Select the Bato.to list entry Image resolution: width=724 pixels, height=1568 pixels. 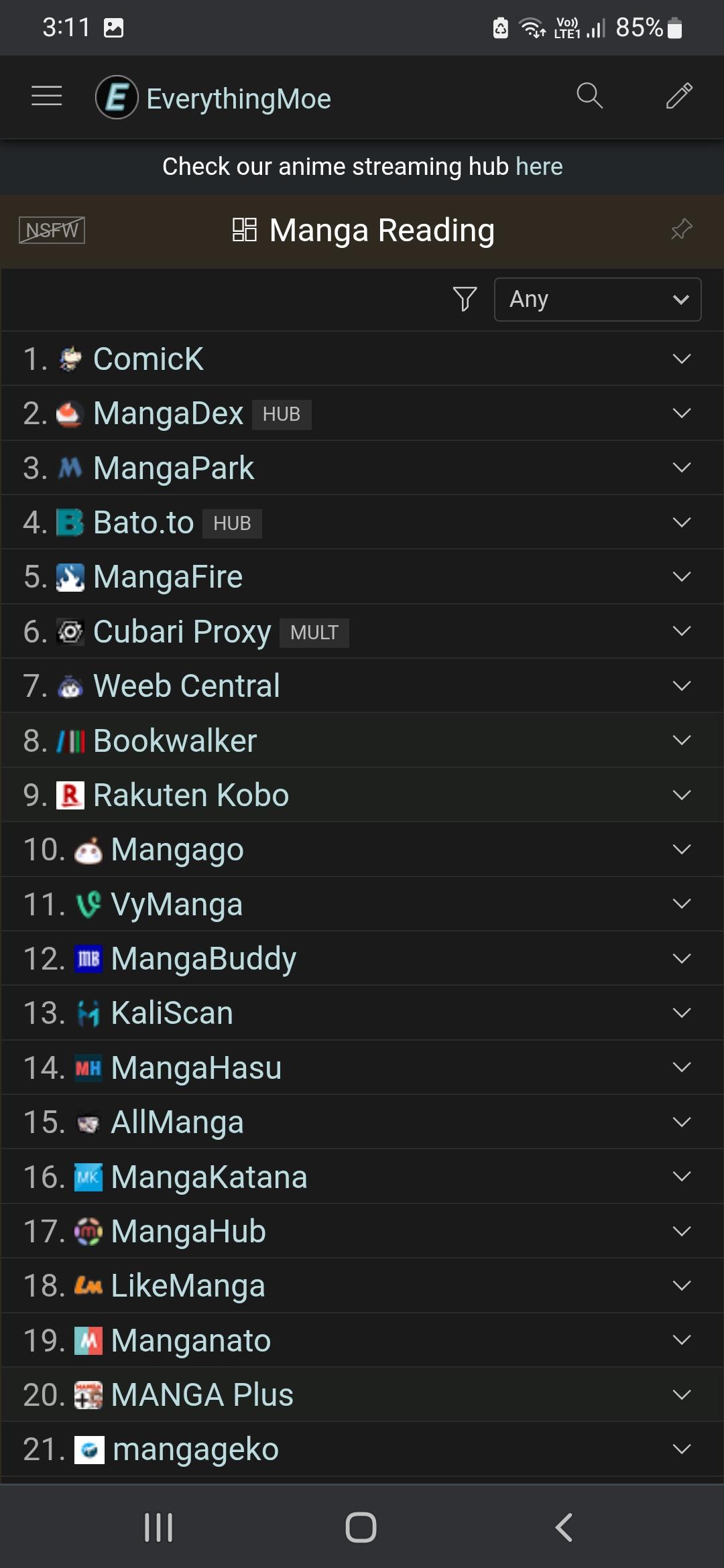click(143, 523)
